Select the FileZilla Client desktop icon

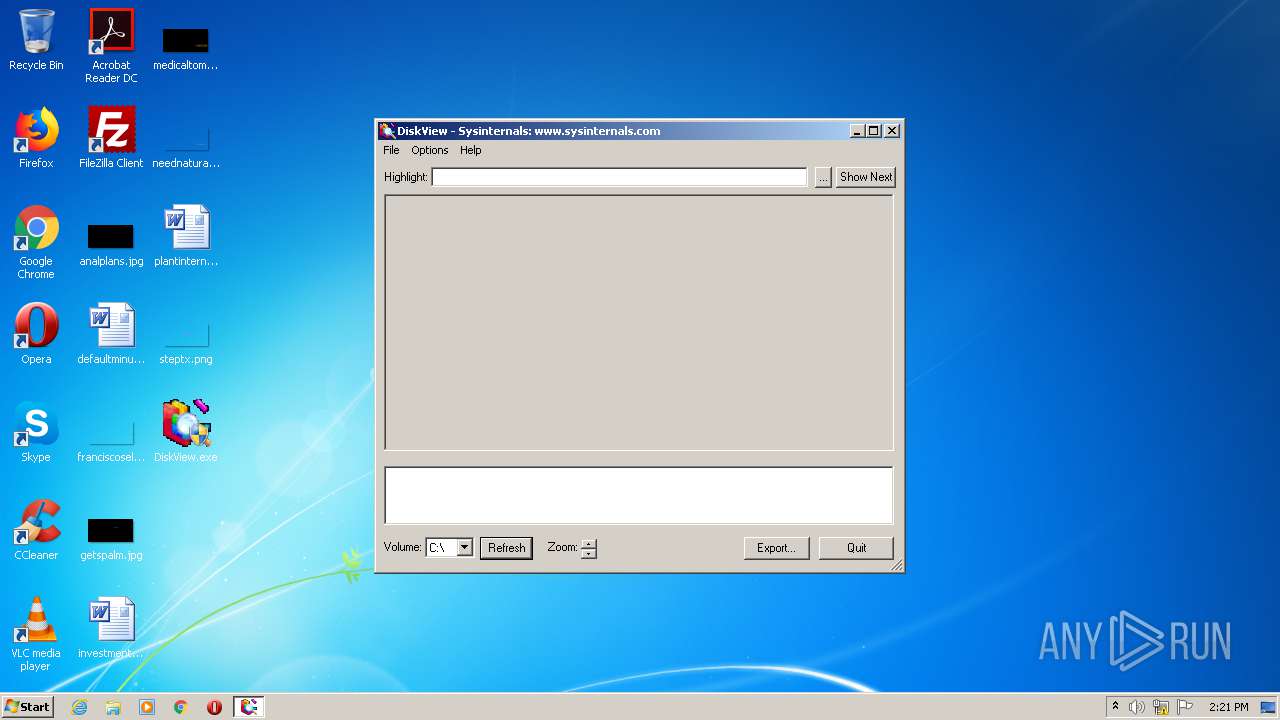coord(111,138)
